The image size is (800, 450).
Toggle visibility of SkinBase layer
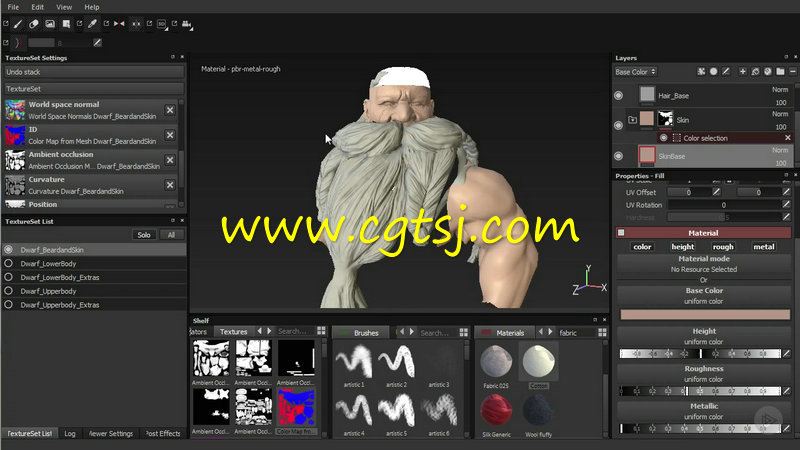618,156
